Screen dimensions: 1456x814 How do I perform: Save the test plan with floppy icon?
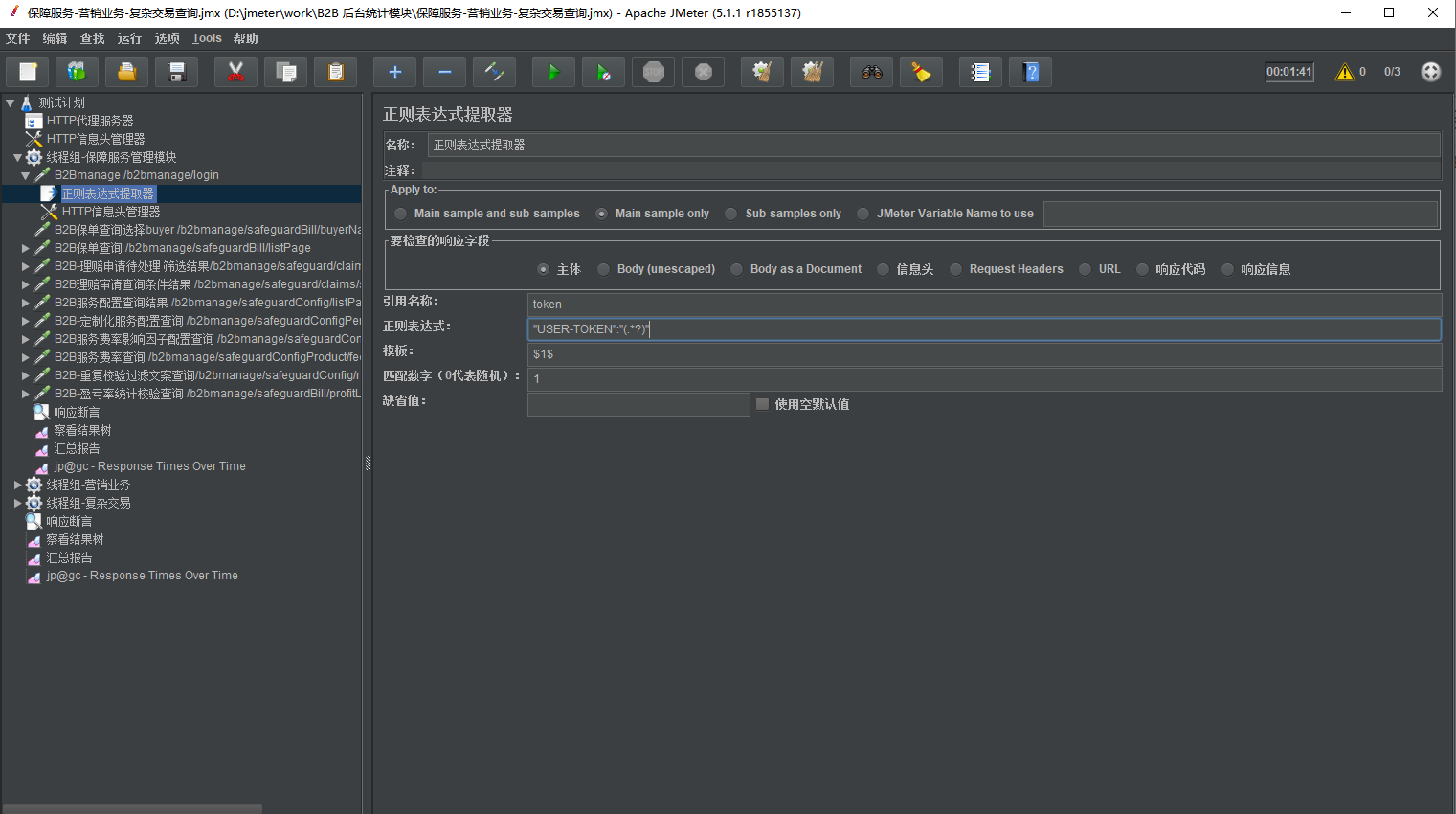pos(176,72)
